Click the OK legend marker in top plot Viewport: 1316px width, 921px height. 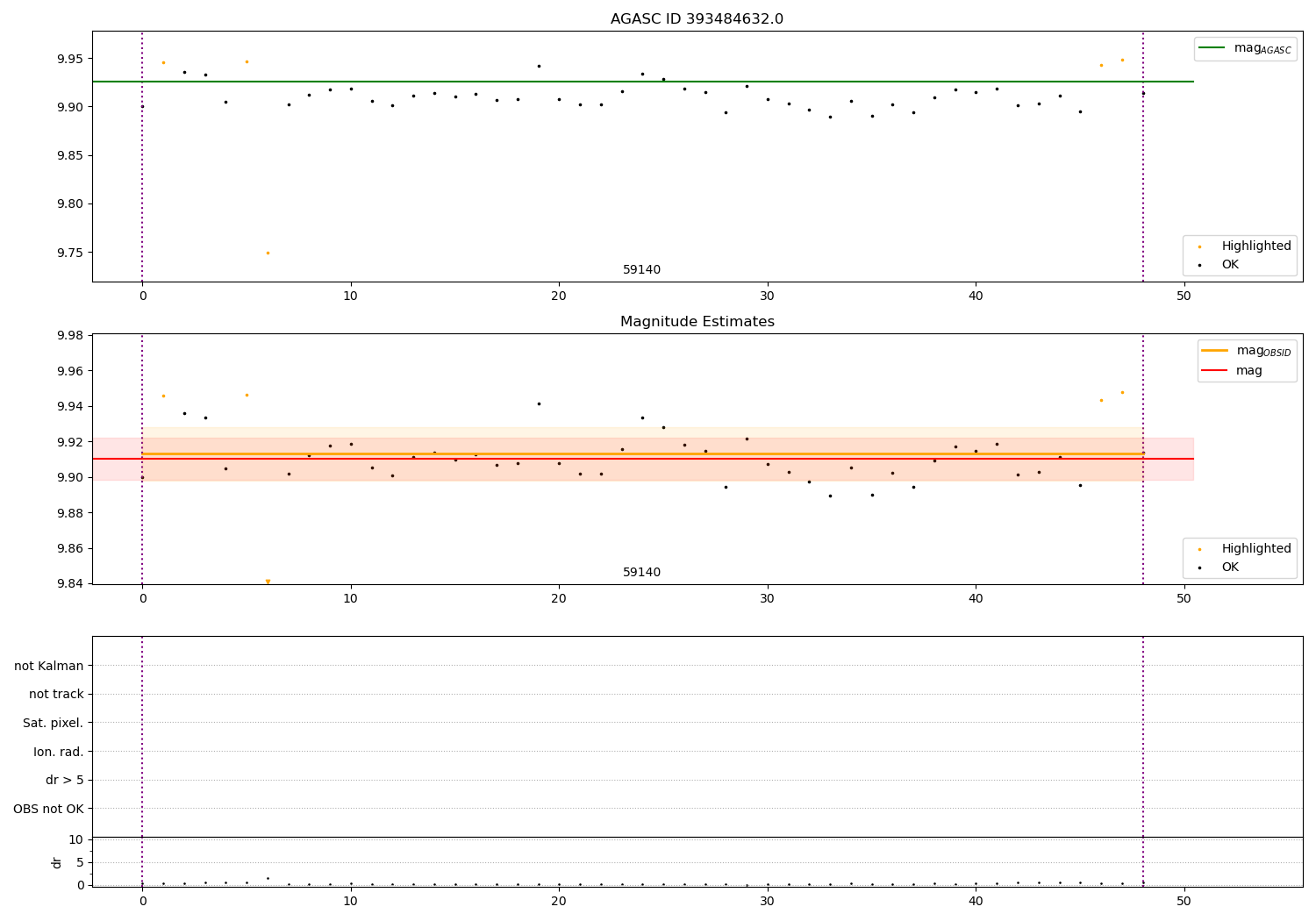(1199, 265)
